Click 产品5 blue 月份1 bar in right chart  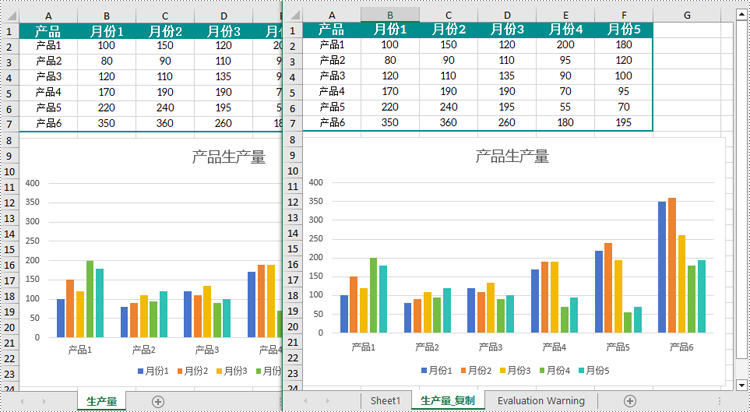[599, 291]
